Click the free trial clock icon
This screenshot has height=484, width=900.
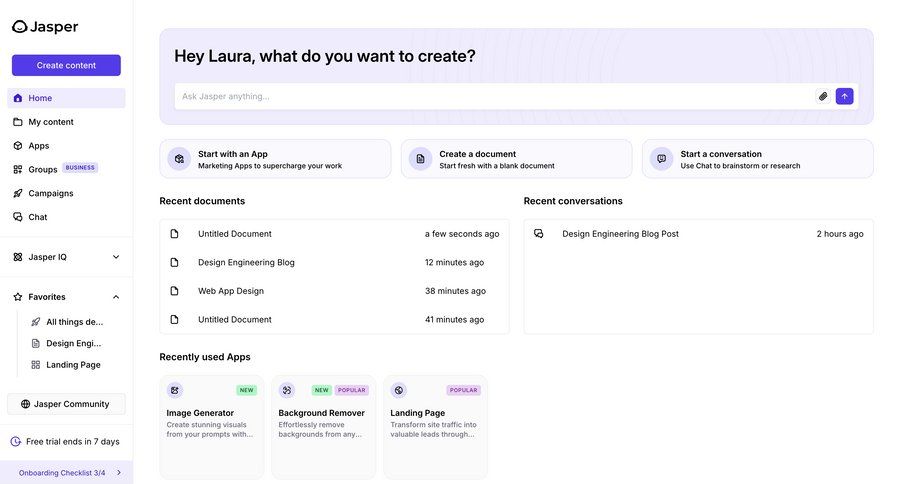point(15,442)
